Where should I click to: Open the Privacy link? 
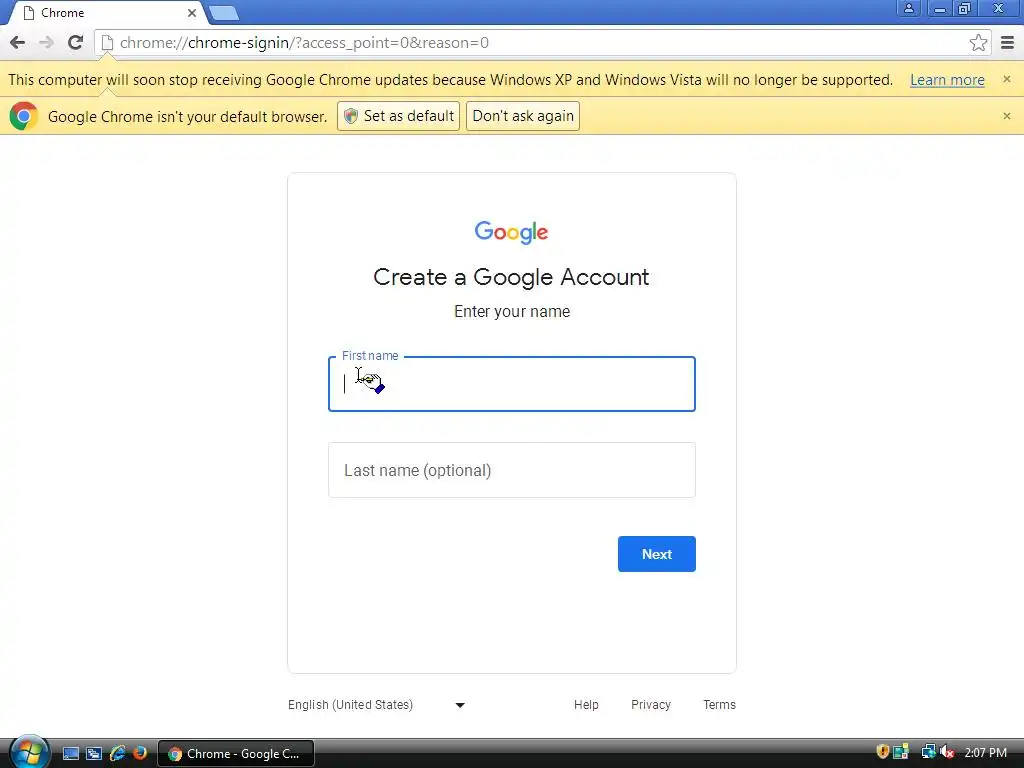pyautogui.click(x=650, y=705)
